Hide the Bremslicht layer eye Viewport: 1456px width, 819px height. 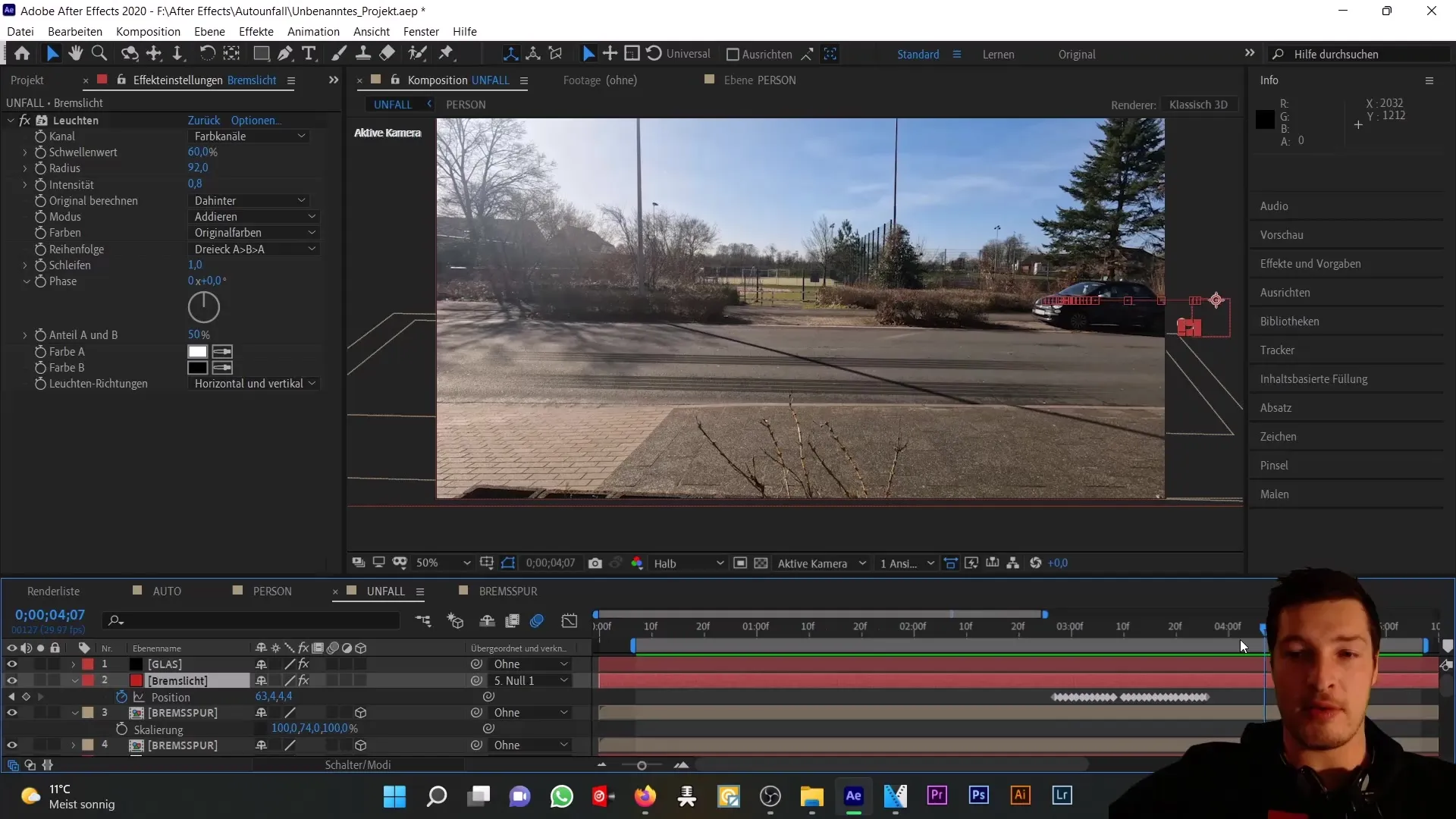click(x=11, y=681)
